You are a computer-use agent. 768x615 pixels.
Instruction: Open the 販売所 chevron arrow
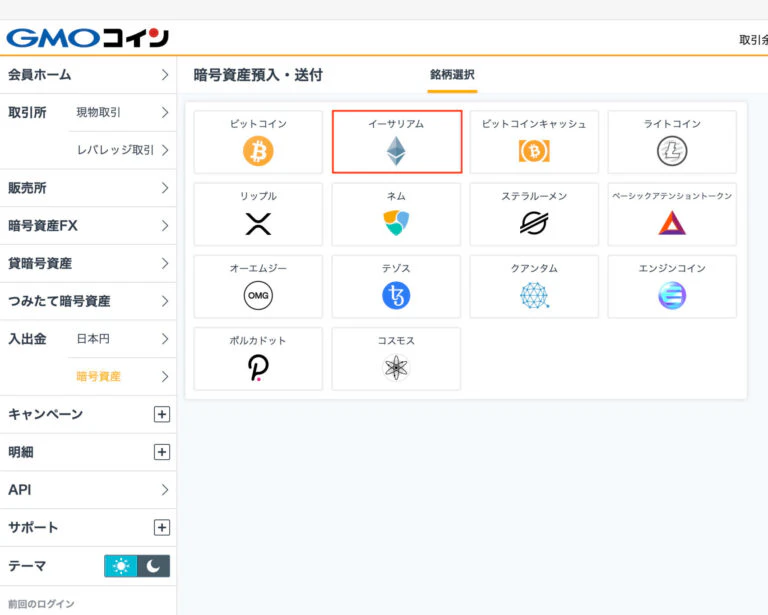[165, 188]
